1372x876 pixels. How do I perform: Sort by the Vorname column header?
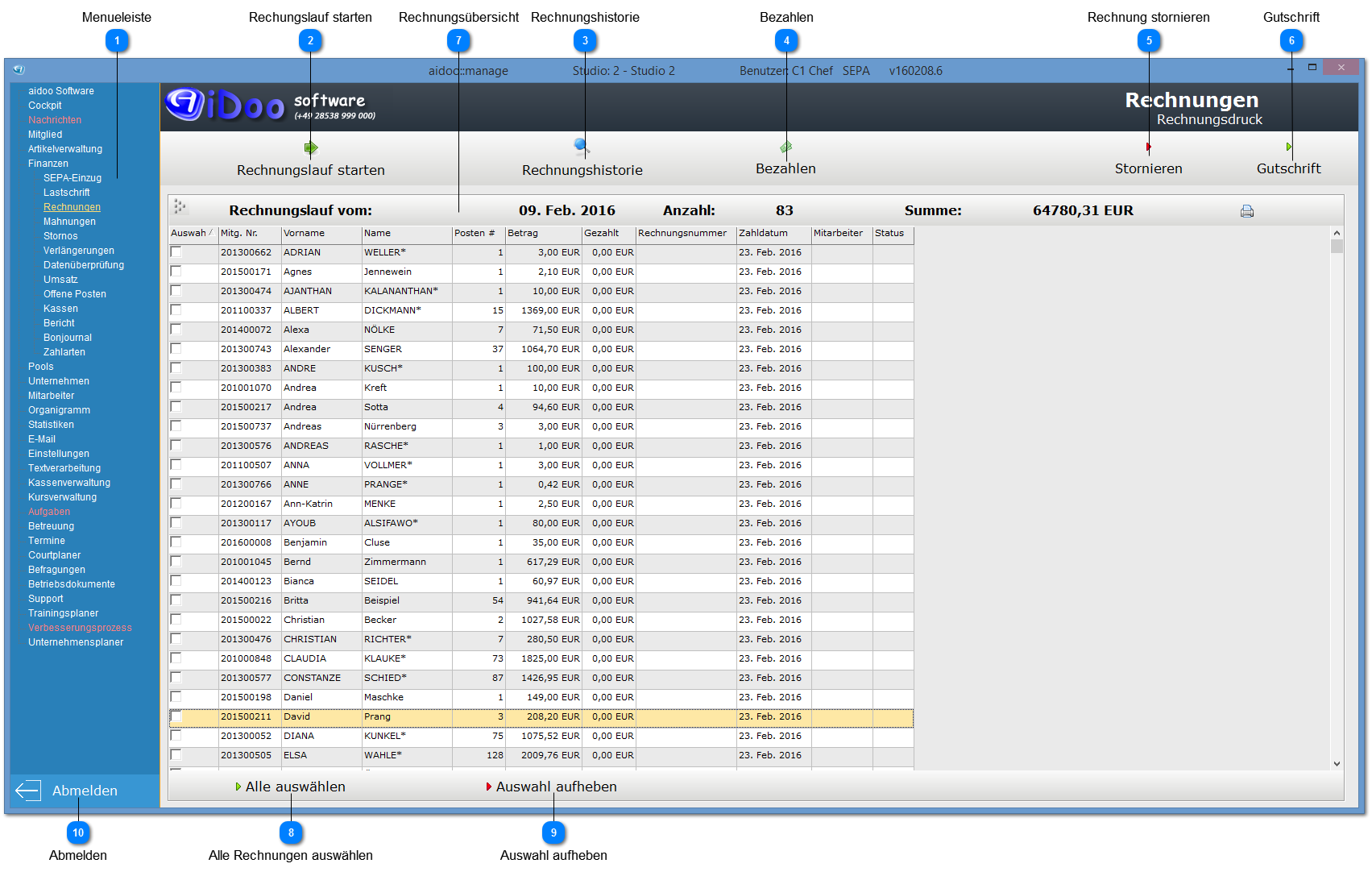click(x=321, y=234)
